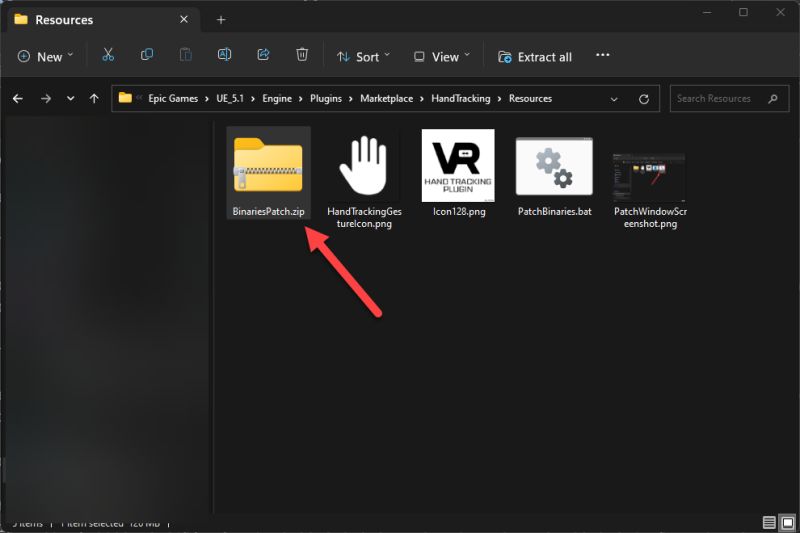
Task: Click the Resources tab folder icon
Action: [x=21, y=19]
